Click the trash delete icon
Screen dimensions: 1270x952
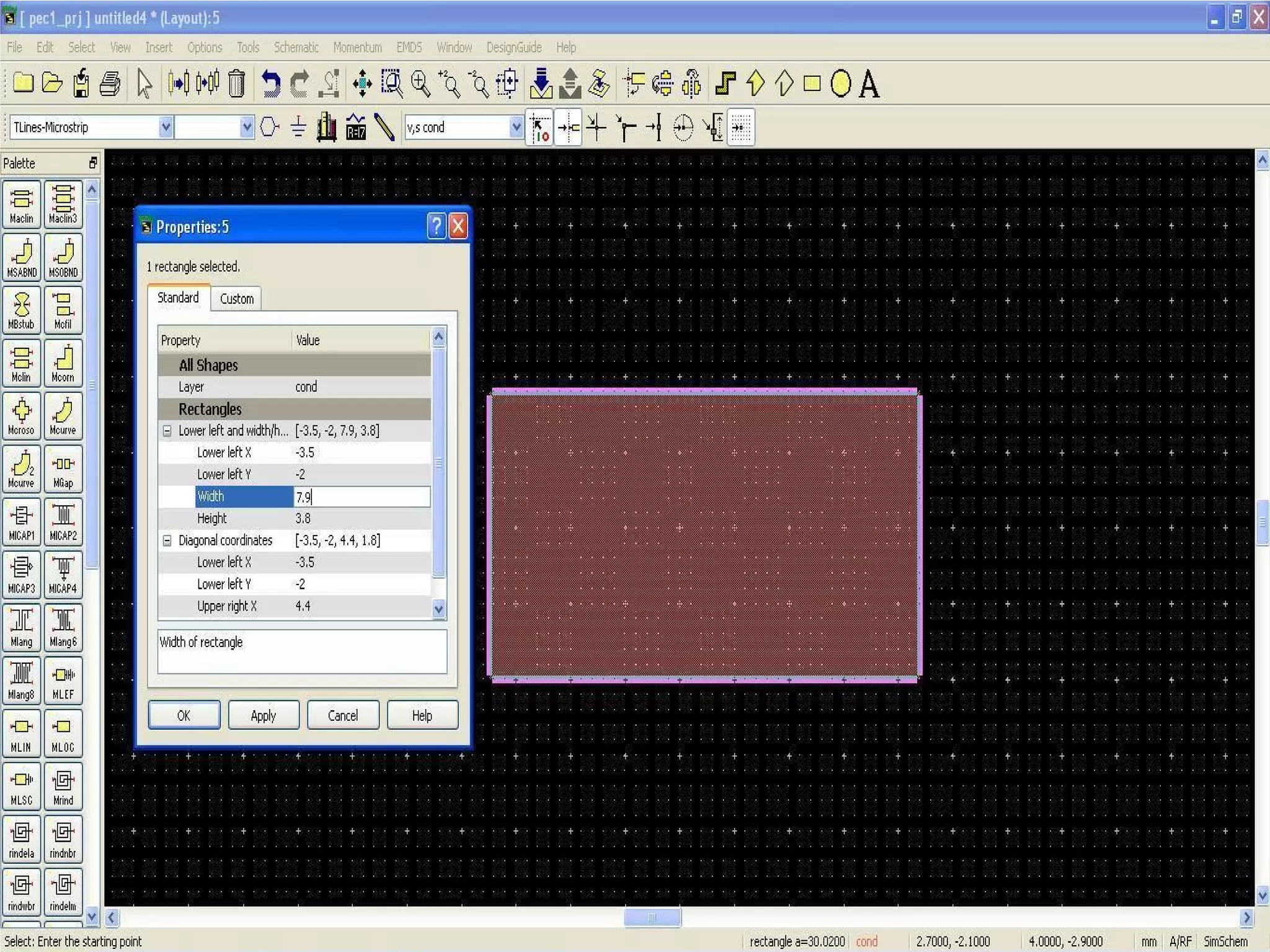click(236, 84)
